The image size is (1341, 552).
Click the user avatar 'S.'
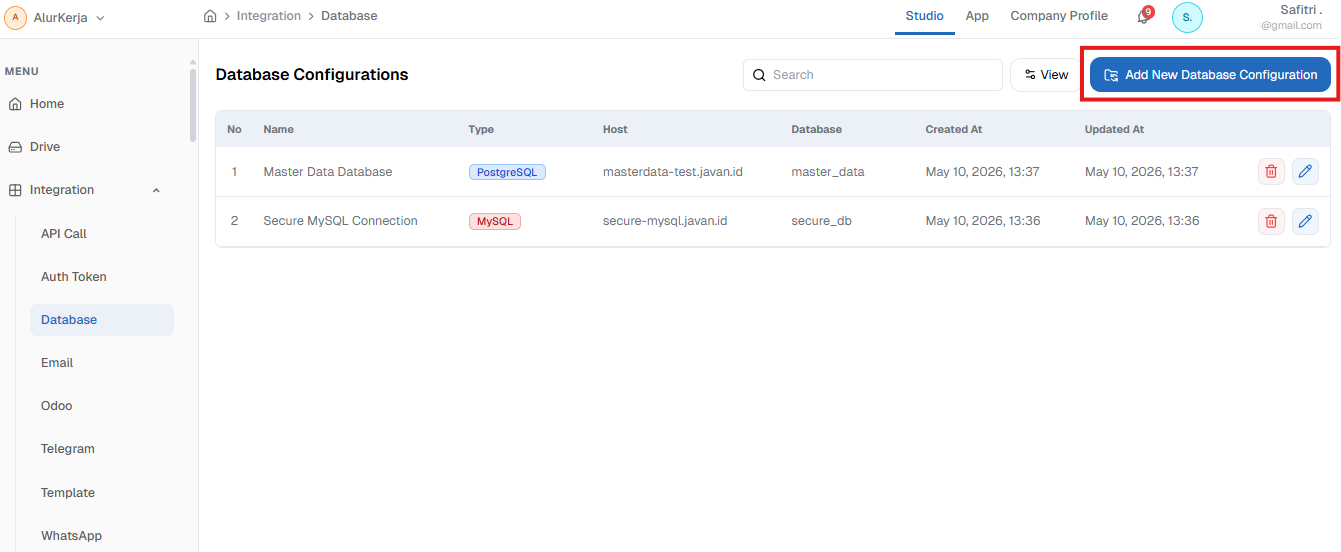(1187, 17)
